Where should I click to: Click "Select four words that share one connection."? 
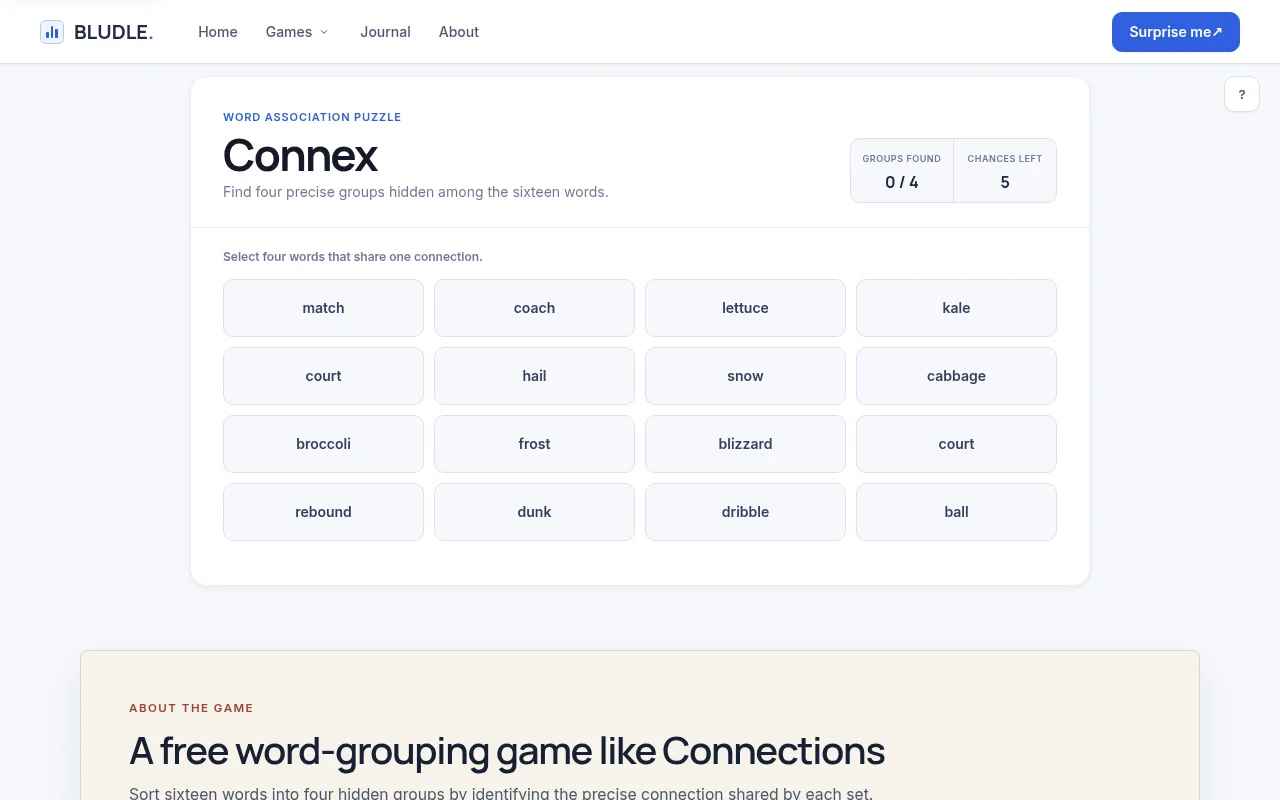click(x=352, y=257)
